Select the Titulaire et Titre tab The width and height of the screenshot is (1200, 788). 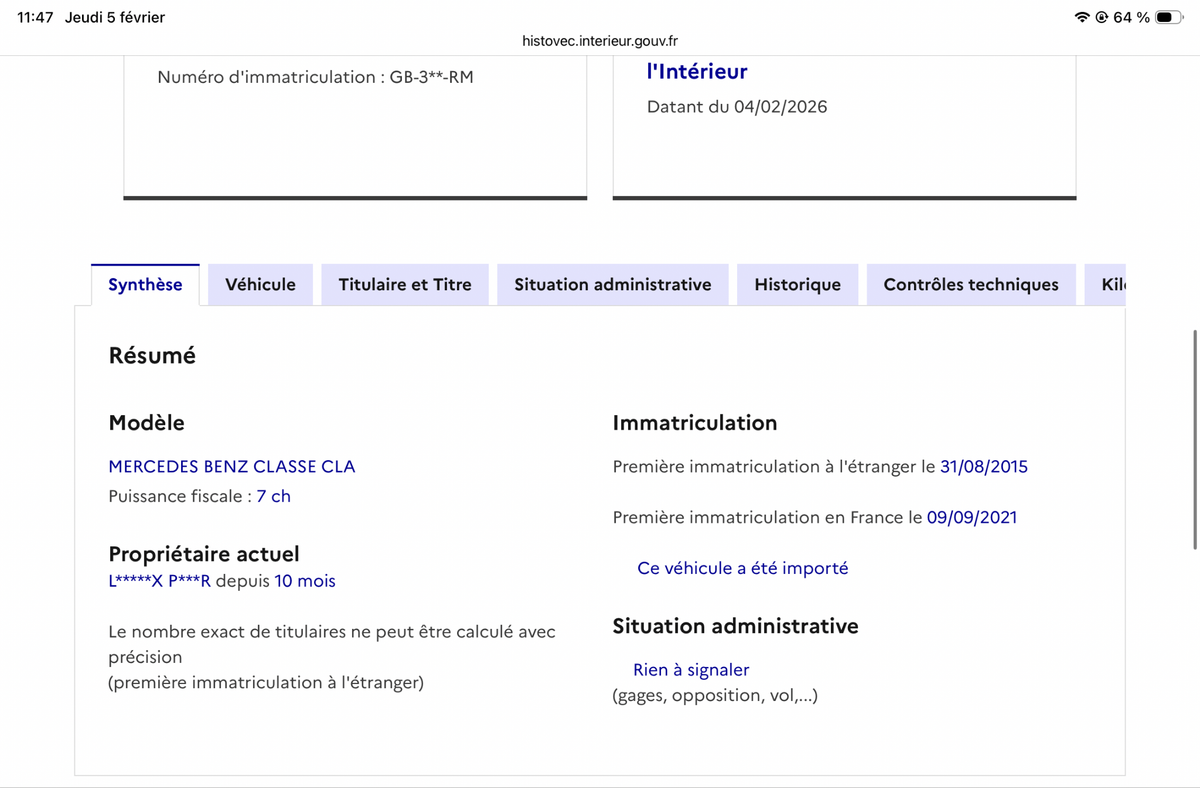[405, 285]
